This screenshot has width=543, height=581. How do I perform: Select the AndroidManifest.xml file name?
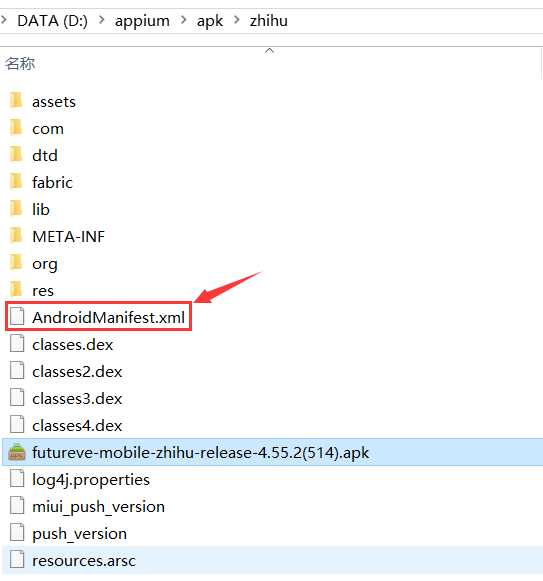pos(109,318)
